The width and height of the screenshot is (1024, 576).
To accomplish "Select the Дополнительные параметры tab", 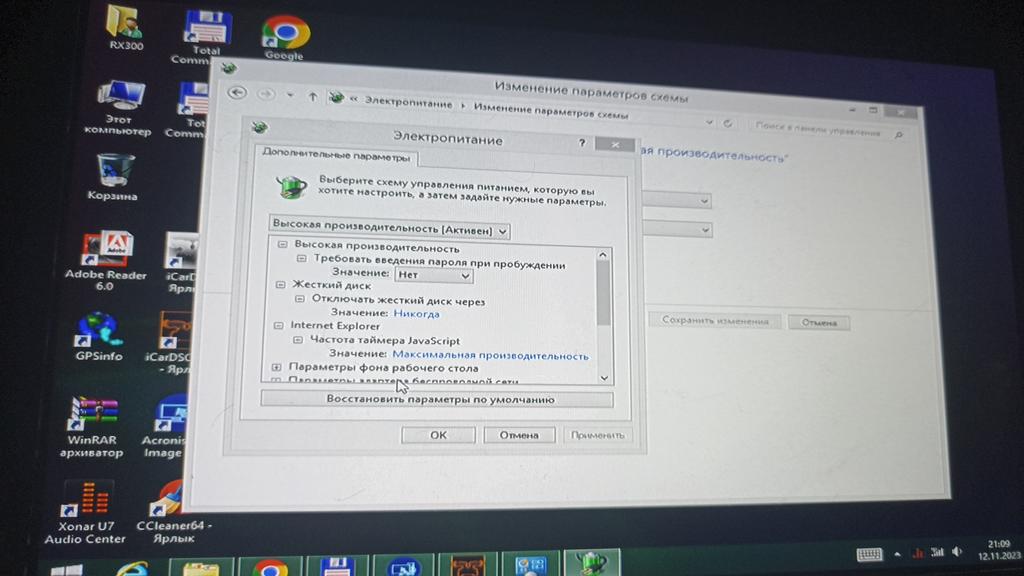I will (336, 155).
